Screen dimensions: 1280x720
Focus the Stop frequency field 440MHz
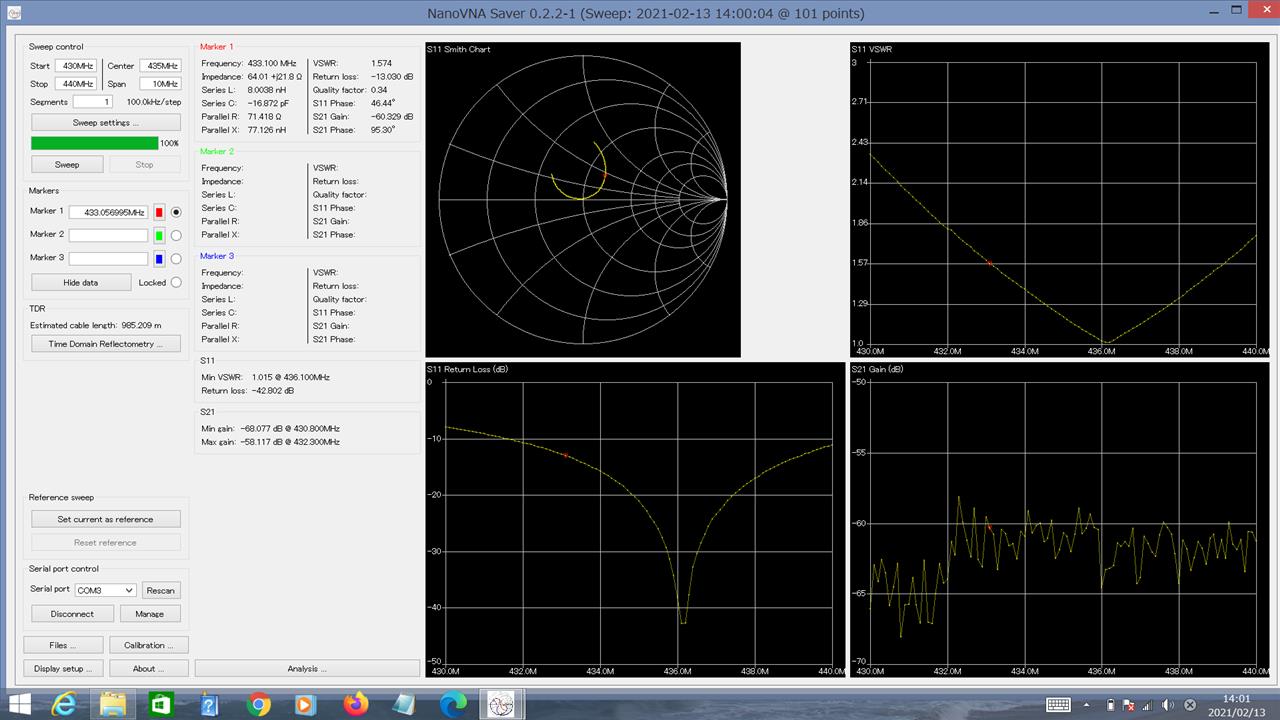click(75, 84)
